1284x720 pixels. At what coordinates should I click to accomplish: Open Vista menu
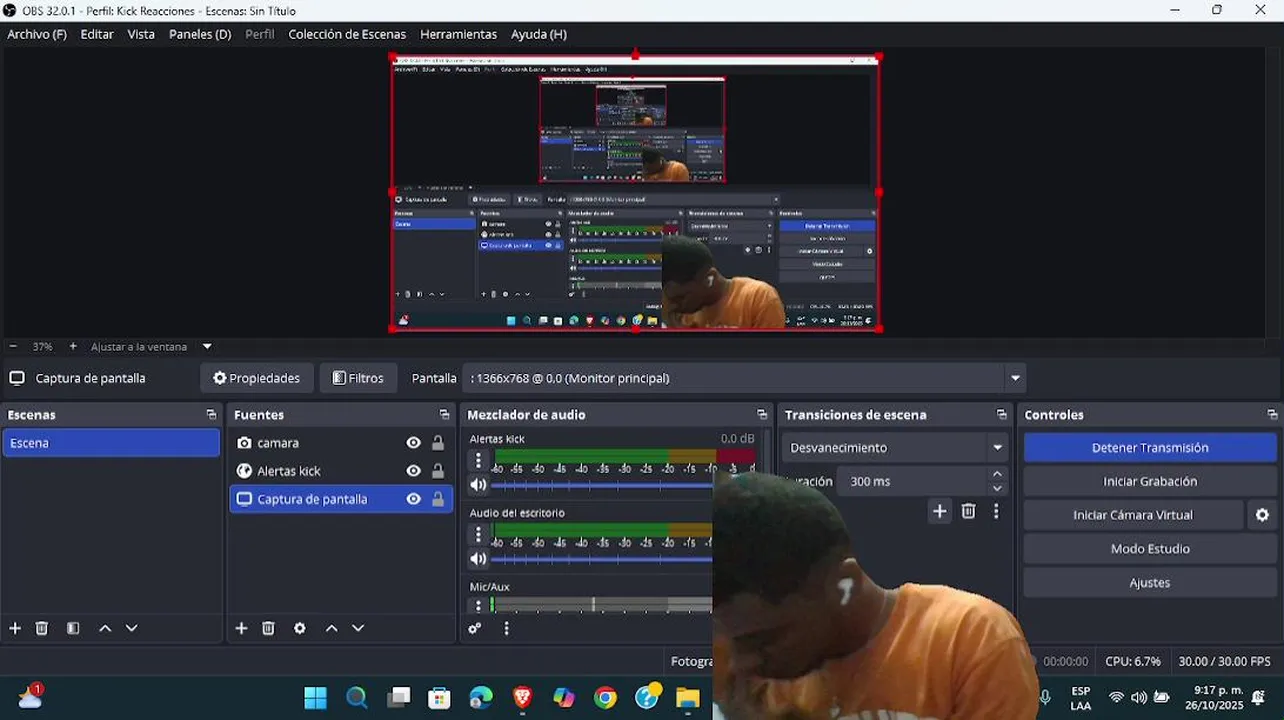click(141, 34)
